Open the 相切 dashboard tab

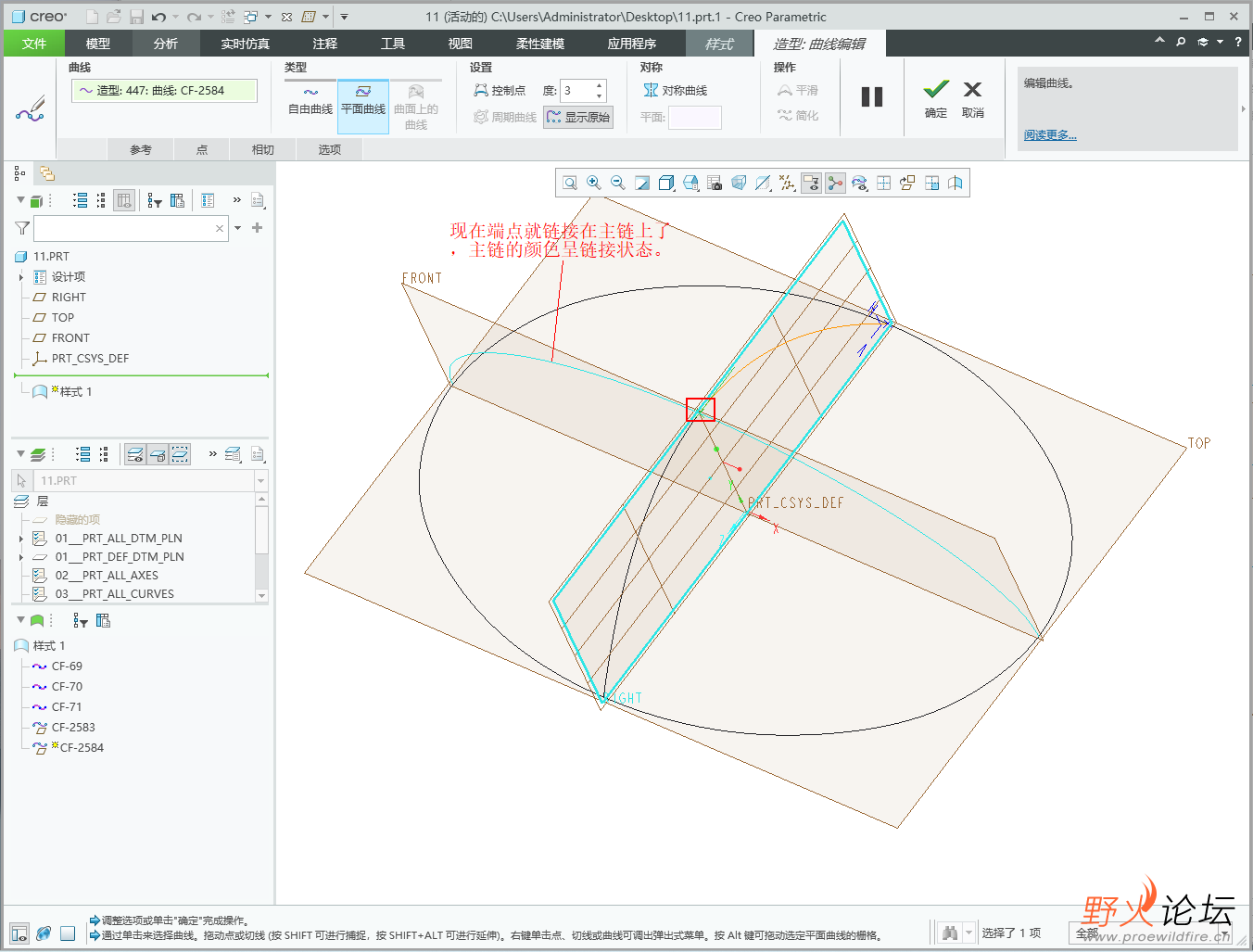(x=263, y=149)
